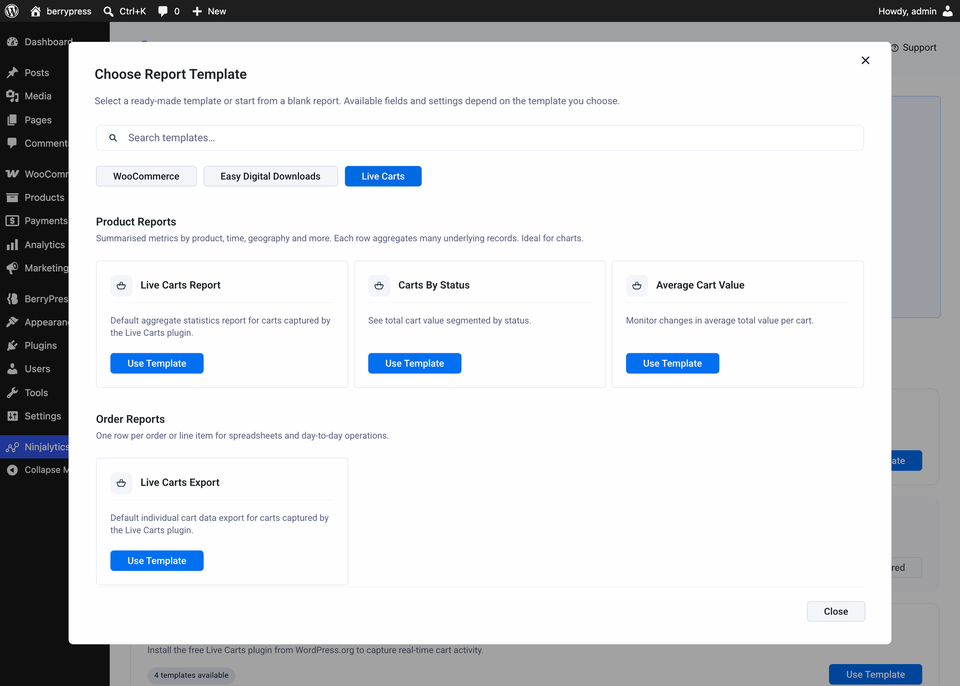Click the Live Carts Report basket icon

click(121, 285)
